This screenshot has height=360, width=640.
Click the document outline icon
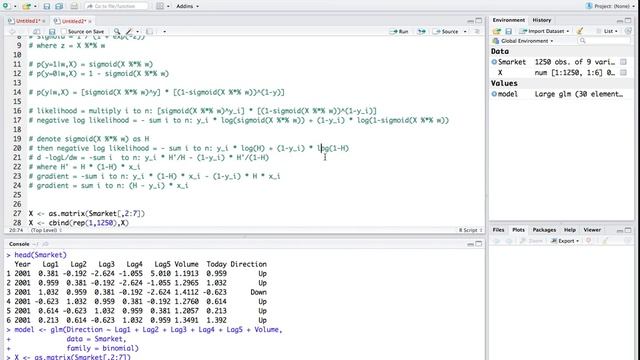tap(477, 31)
